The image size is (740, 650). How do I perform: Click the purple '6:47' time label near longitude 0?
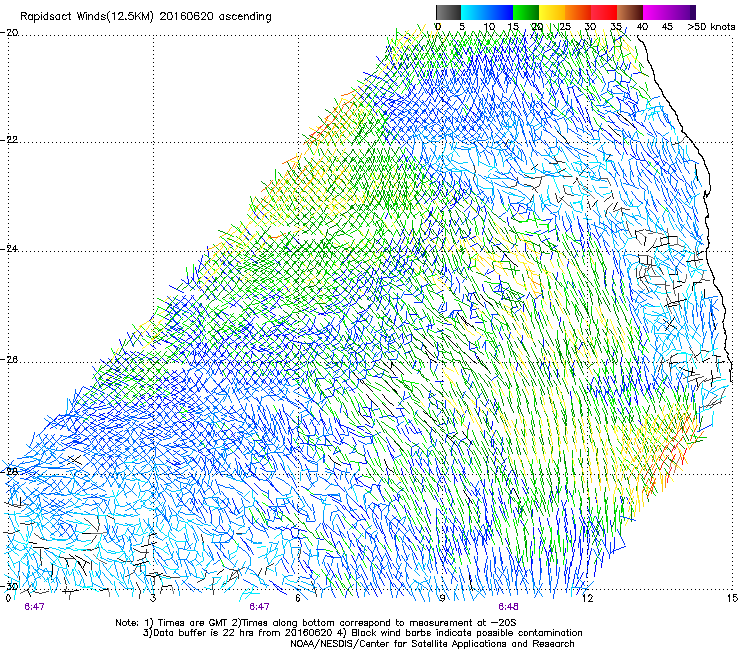coord(34,607)
